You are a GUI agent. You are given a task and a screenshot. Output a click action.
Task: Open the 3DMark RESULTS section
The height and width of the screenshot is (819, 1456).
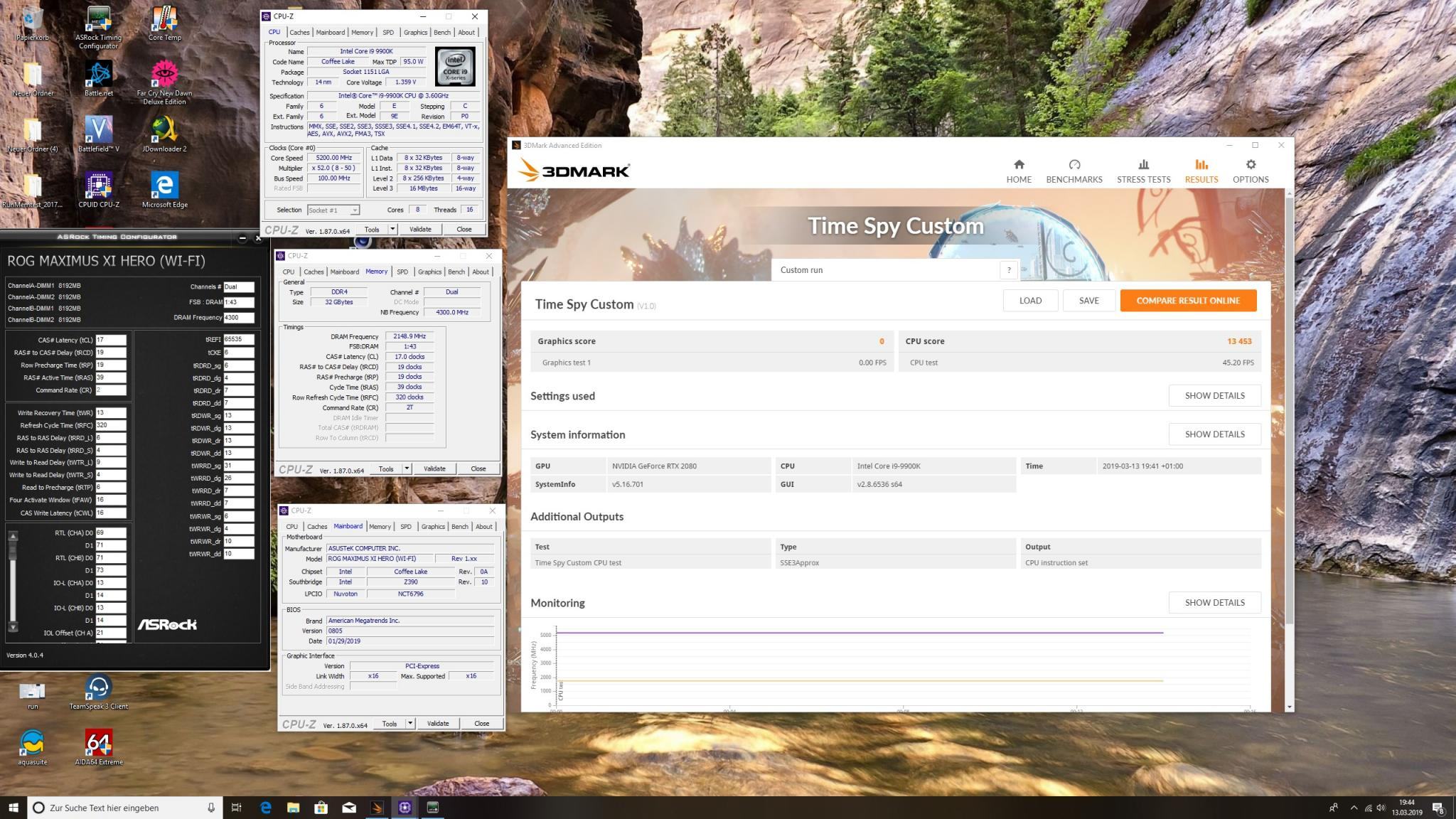[x=1201, y=171]
